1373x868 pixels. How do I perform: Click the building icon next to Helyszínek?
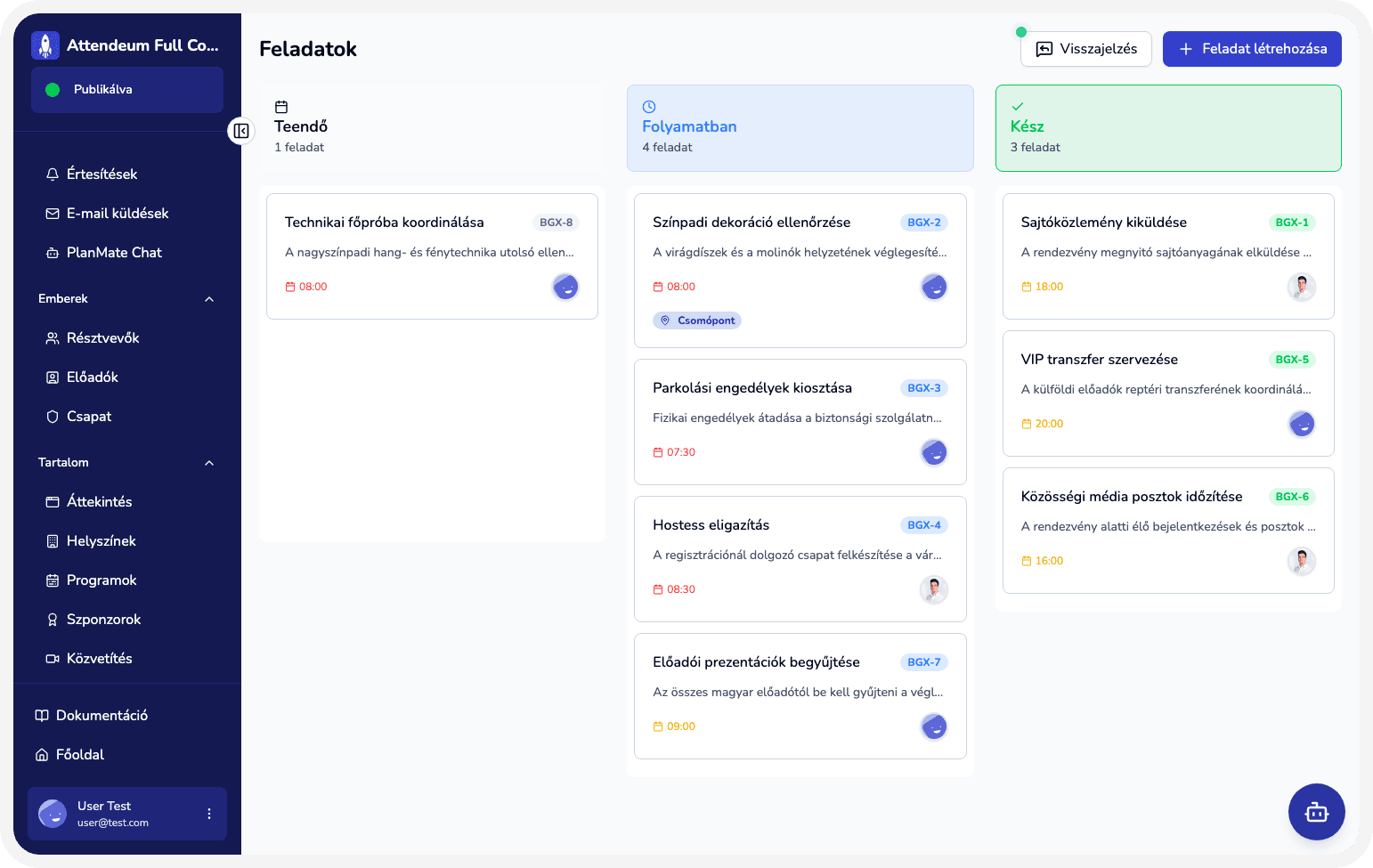click(x=53, y=541)
